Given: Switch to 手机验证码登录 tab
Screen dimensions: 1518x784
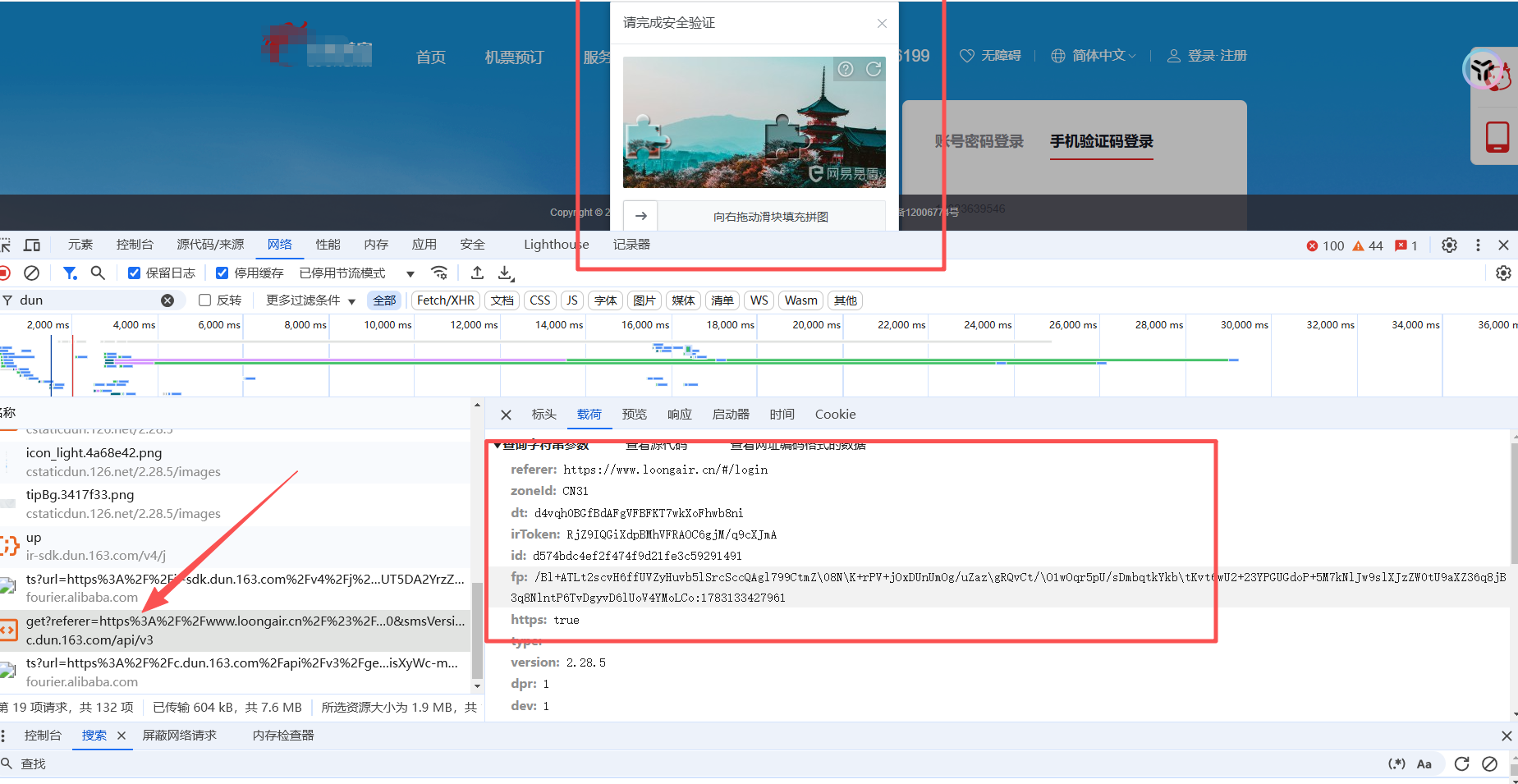Looking at the screenshot, I should (1102, 141).
